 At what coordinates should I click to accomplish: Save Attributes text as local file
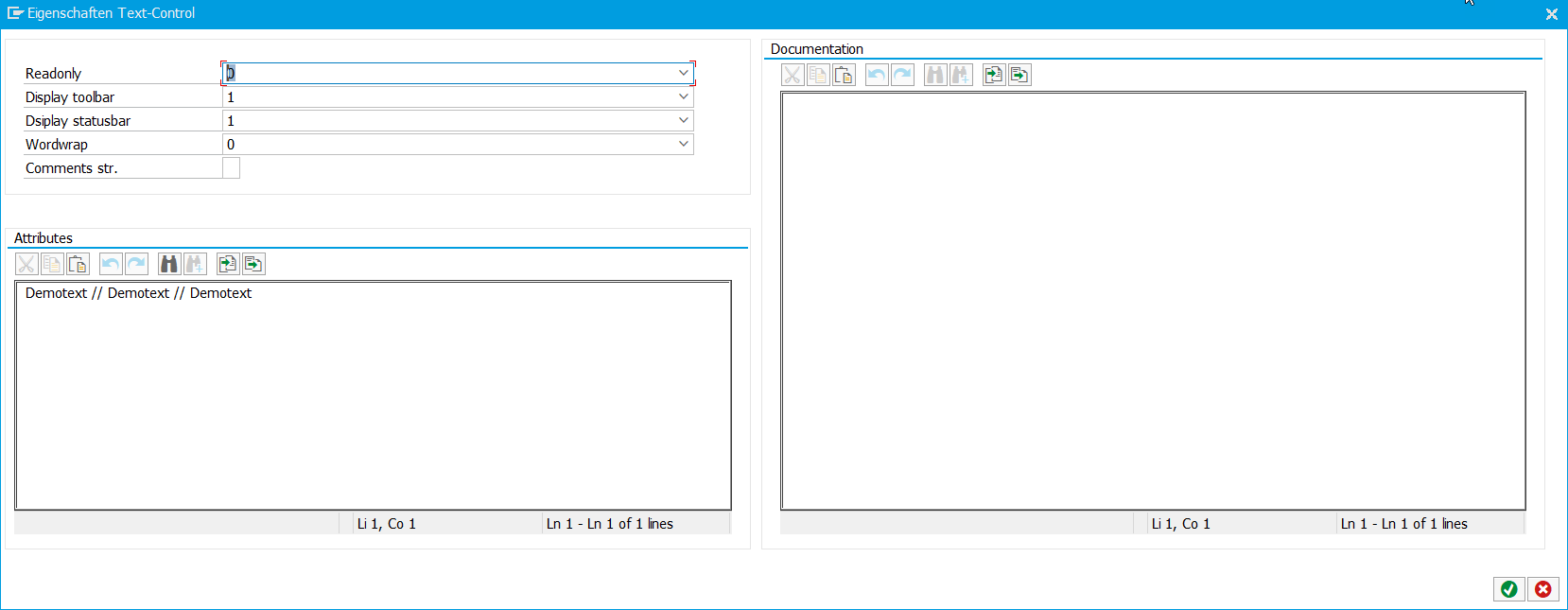(x=253, y=264)
